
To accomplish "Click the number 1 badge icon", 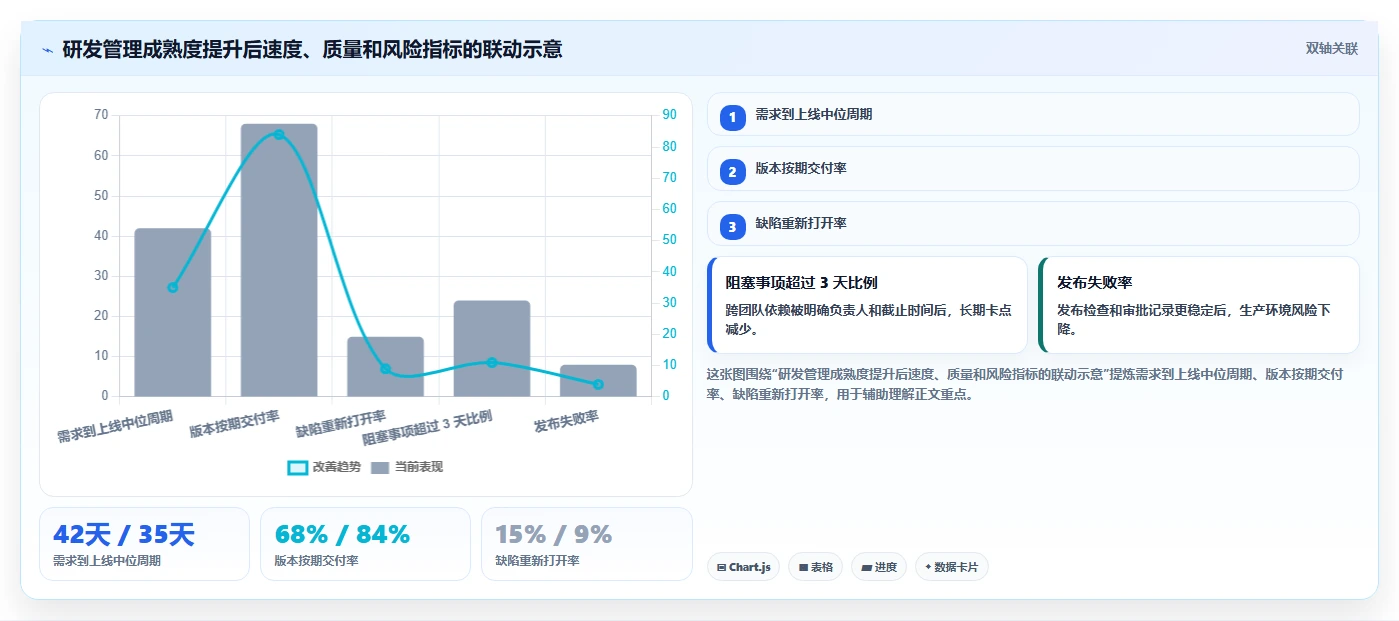I will coord(732,117).
